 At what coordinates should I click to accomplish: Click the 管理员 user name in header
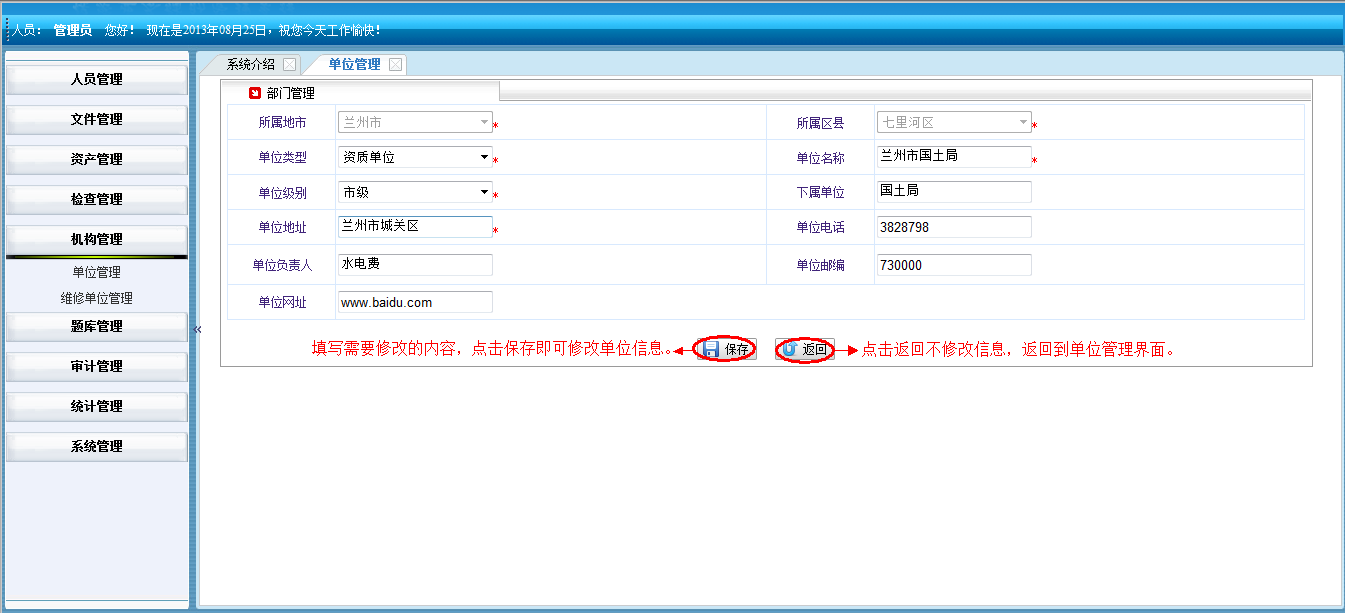point(73,31)
